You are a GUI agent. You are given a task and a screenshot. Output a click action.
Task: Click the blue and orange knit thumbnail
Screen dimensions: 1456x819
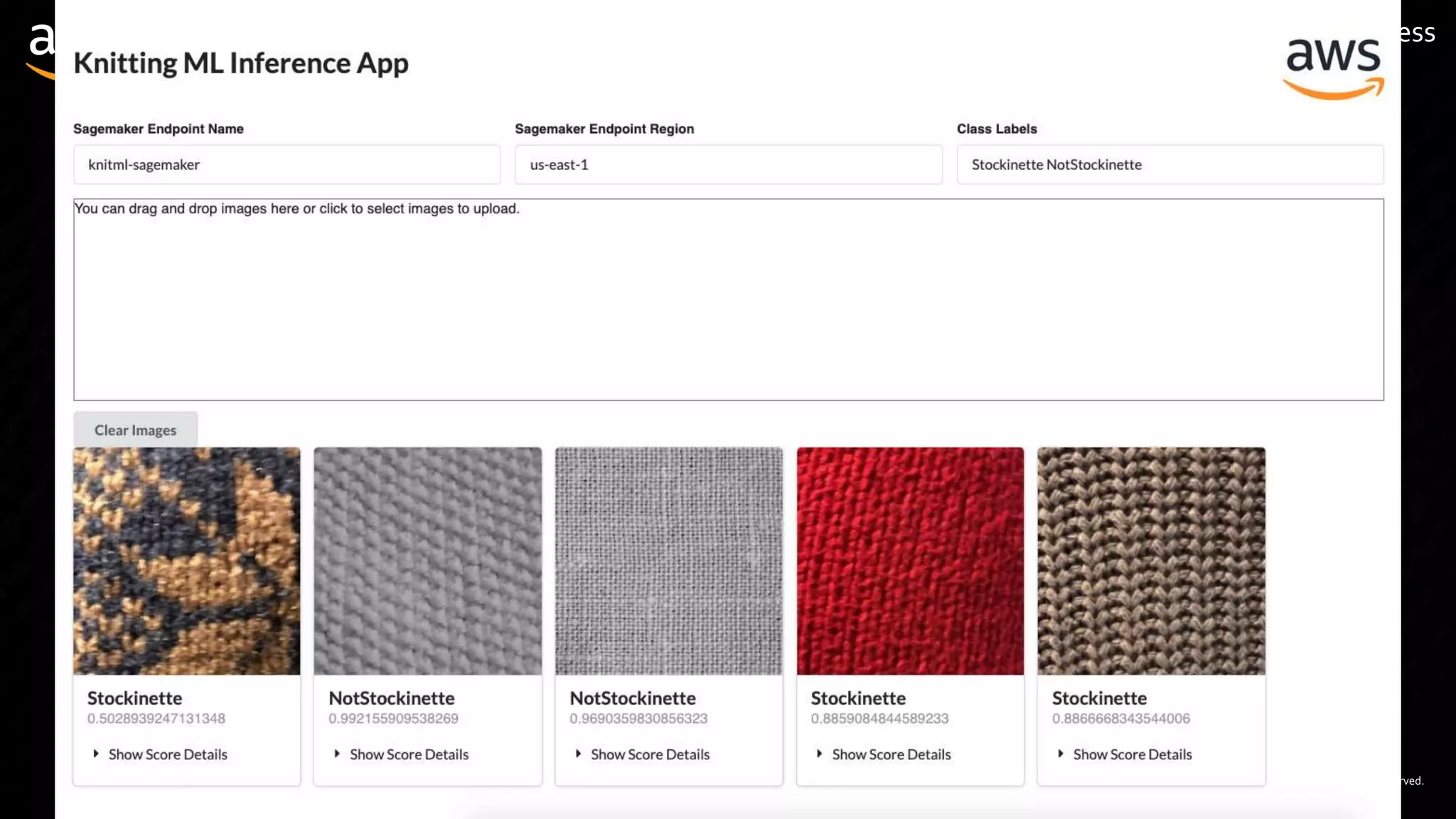(x=186, y=561)
